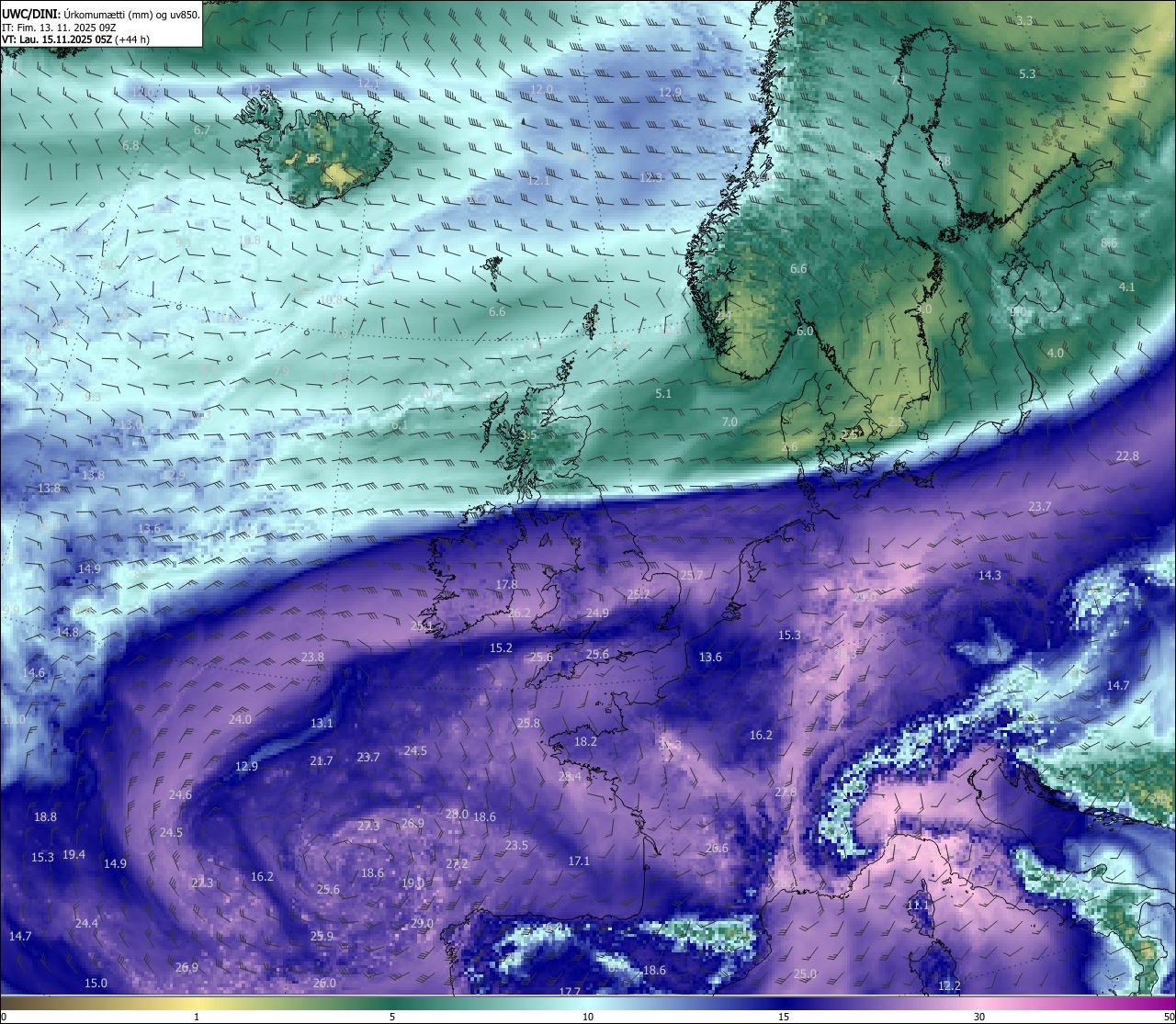Click the VT: Lau. 15.11.2025 05Z line
This screenshot has height=1024, width=1176.
pos(76,39)
